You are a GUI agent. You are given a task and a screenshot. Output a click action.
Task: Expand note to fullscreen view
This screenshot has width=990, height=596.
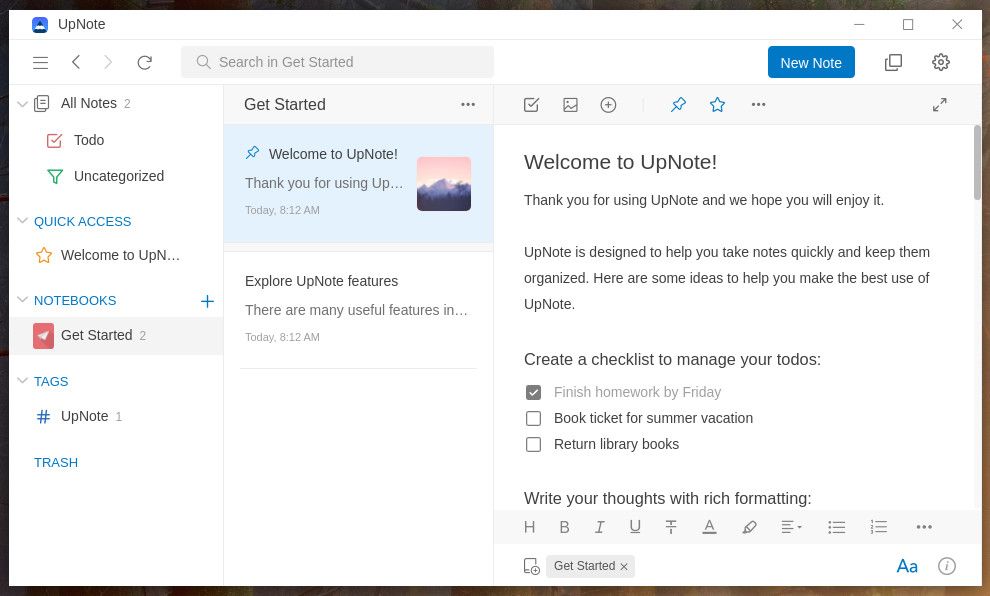point(940,104)
